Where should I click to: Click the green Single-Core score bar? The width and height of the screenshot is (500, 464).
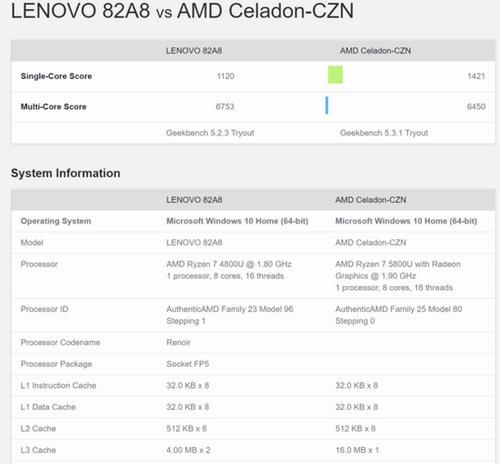pos(335,75)
